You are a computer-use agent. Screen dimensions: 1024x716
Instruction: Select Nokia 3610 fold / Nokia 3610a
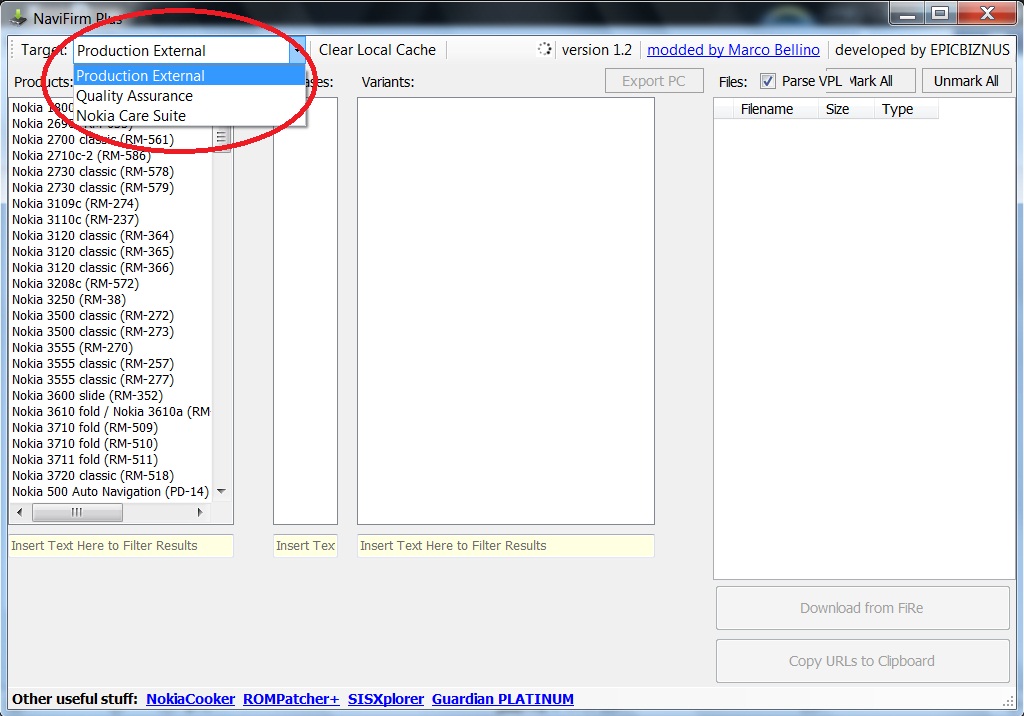111,412
